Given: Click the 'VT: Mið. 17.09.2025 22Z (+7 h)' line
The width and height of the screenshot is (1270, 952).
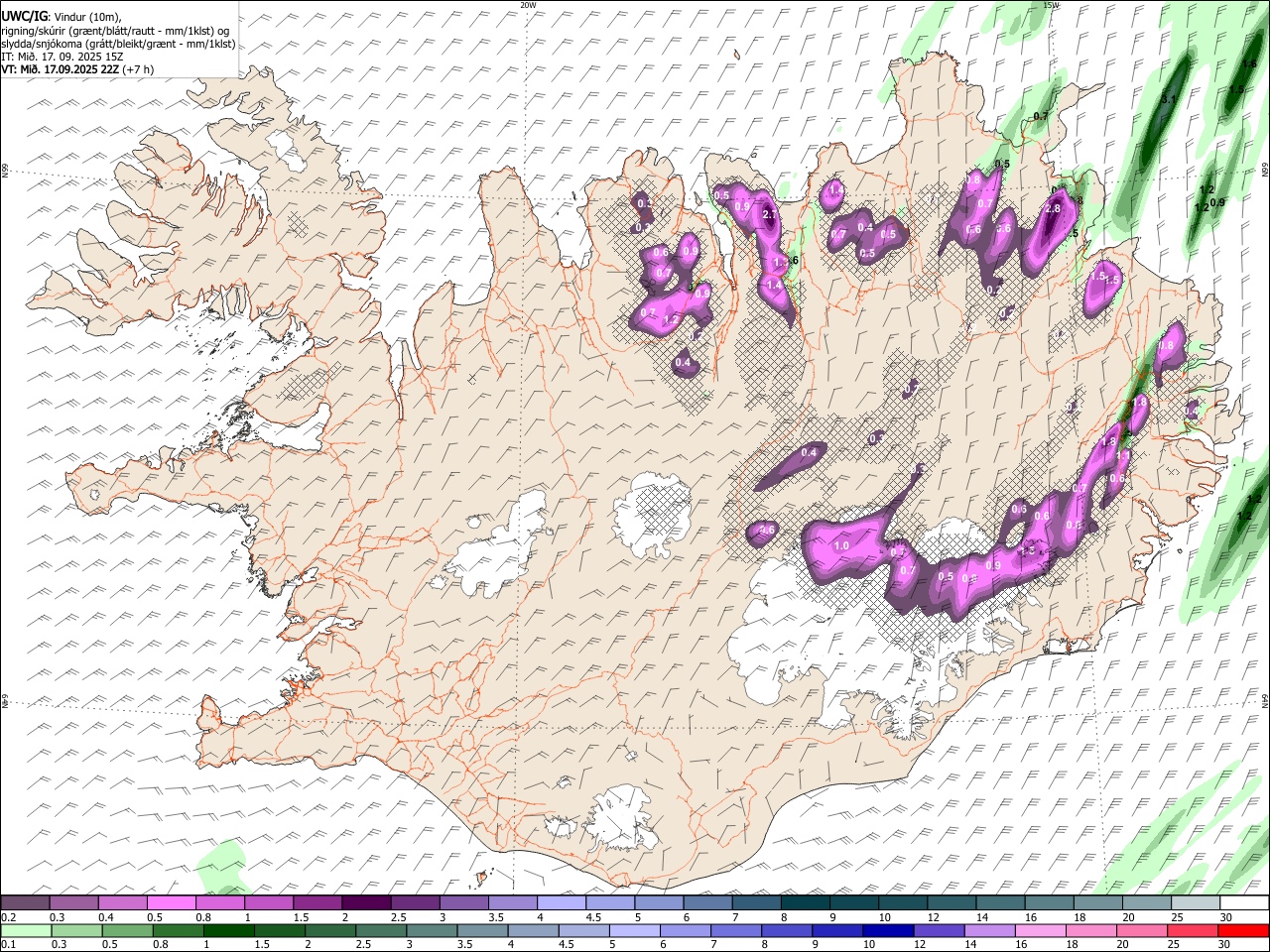Looking at the screenshot, I should click(x=77, y=69).
